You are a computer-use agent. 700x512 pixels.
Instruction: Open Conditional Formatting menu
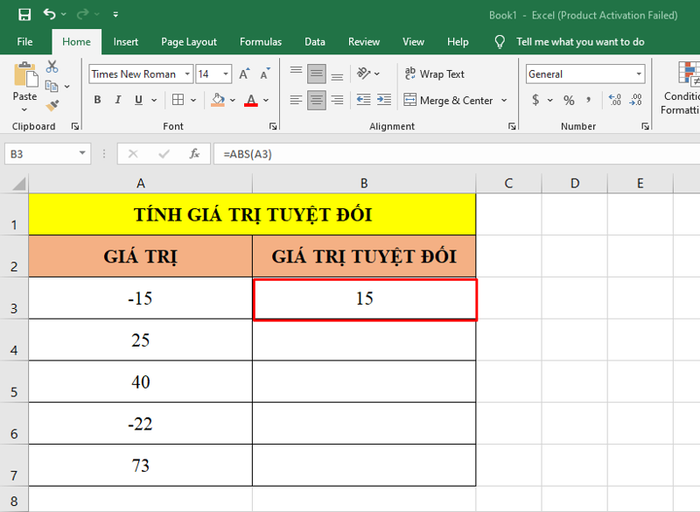[x=680, y=88]
